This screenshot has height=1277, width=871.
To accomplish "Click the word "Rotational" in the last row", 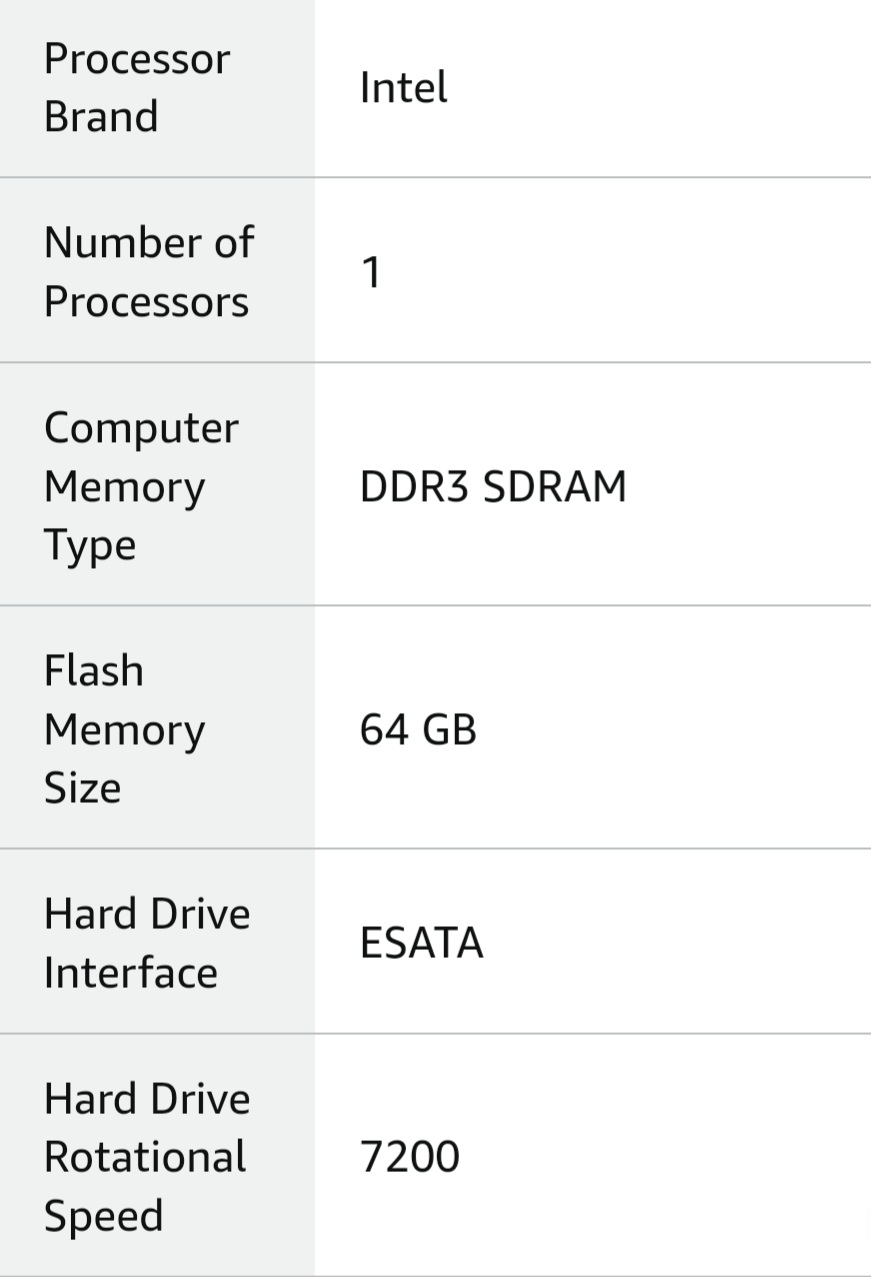I will click(145, 1157).
